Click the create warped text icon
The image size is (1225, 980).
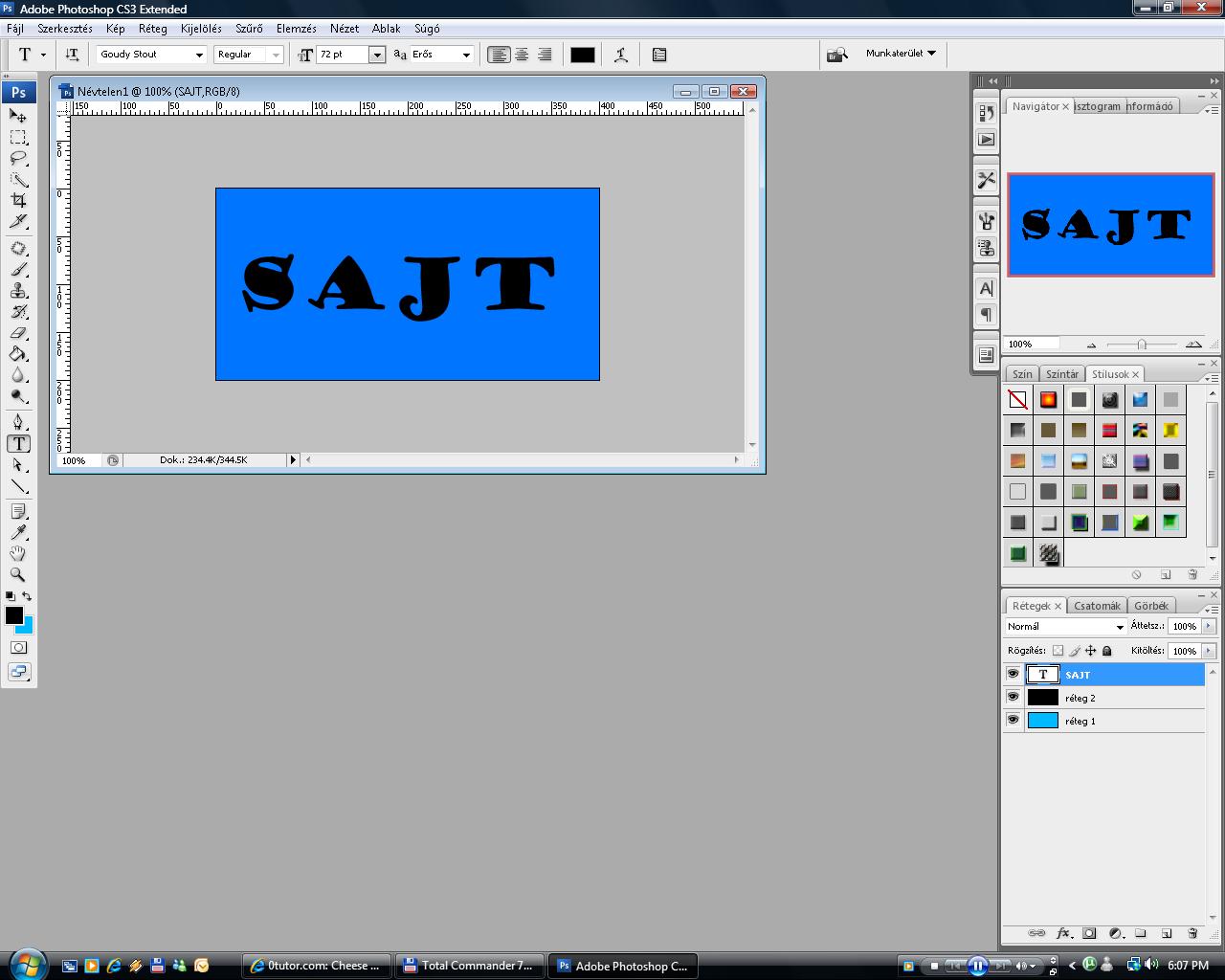coord(621,55)
